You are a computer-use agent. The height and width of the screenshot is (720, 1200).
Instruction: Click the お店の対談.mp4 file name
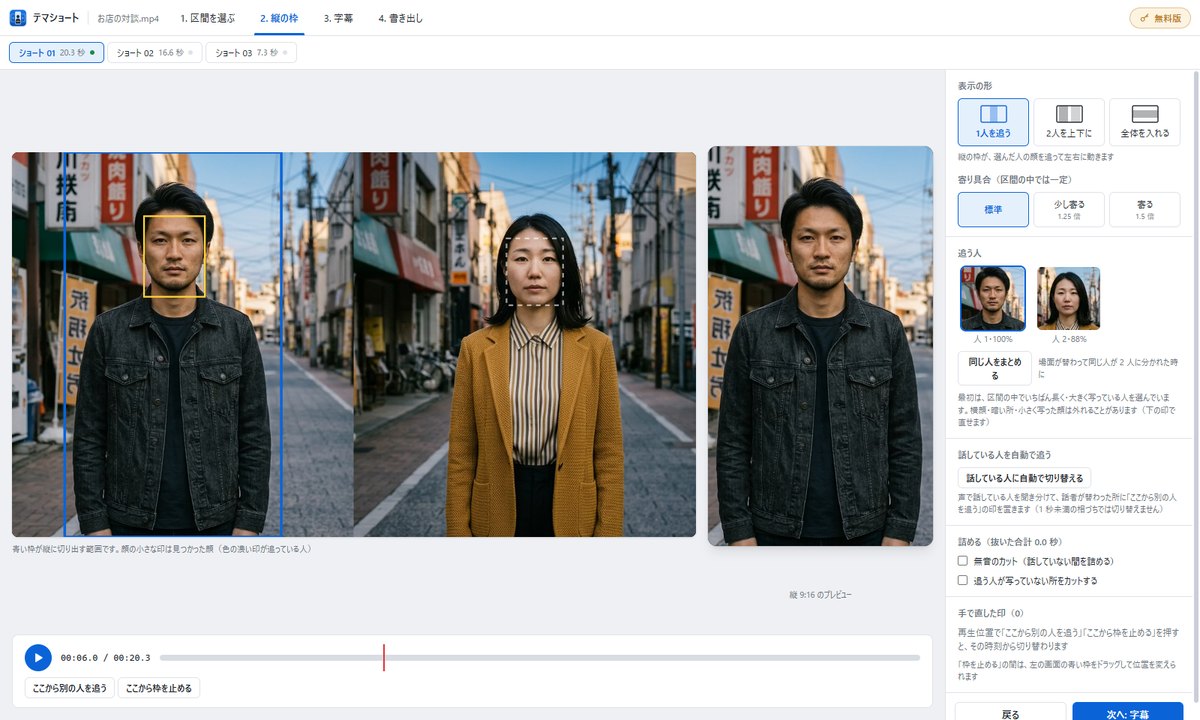[128, 18]
